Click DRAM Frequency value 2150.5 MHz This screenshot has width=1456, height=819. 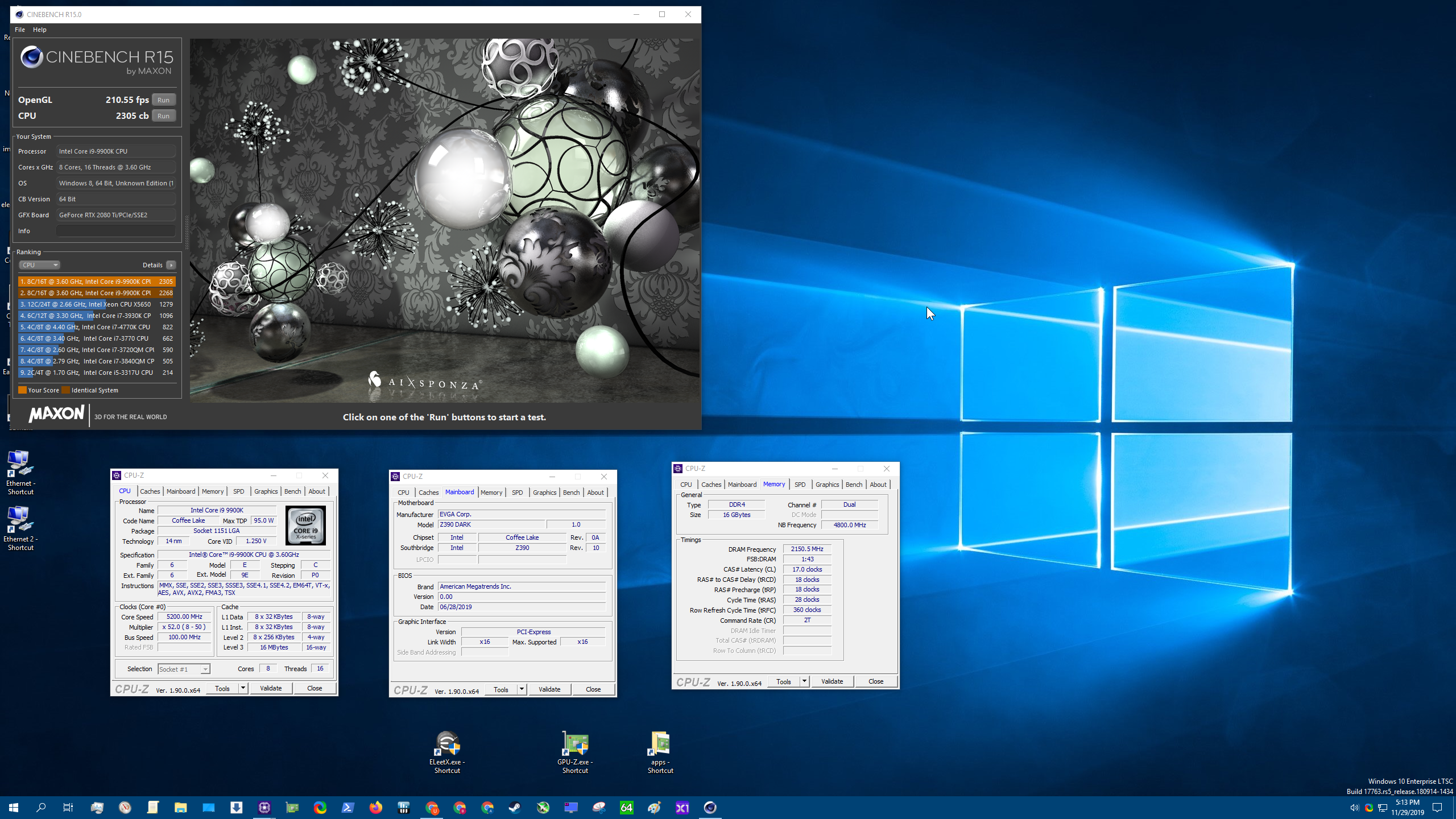tap(807, 549)
